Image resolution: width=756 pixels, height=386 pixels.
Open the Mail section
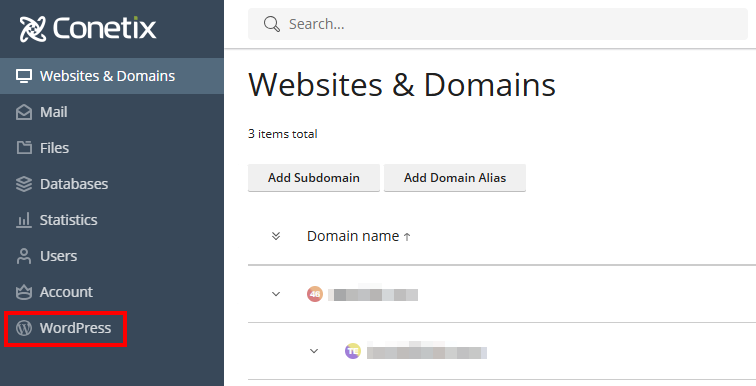pos(112,112)
